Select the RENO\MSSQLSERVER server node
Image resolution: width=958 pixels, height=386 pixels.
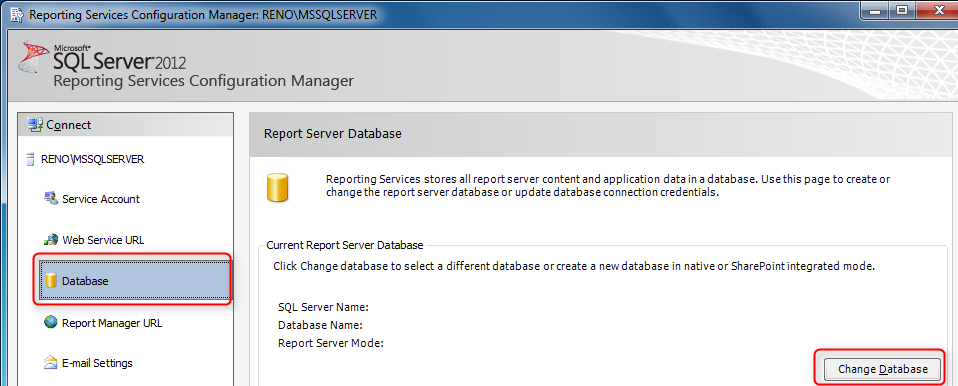point(92,159)
